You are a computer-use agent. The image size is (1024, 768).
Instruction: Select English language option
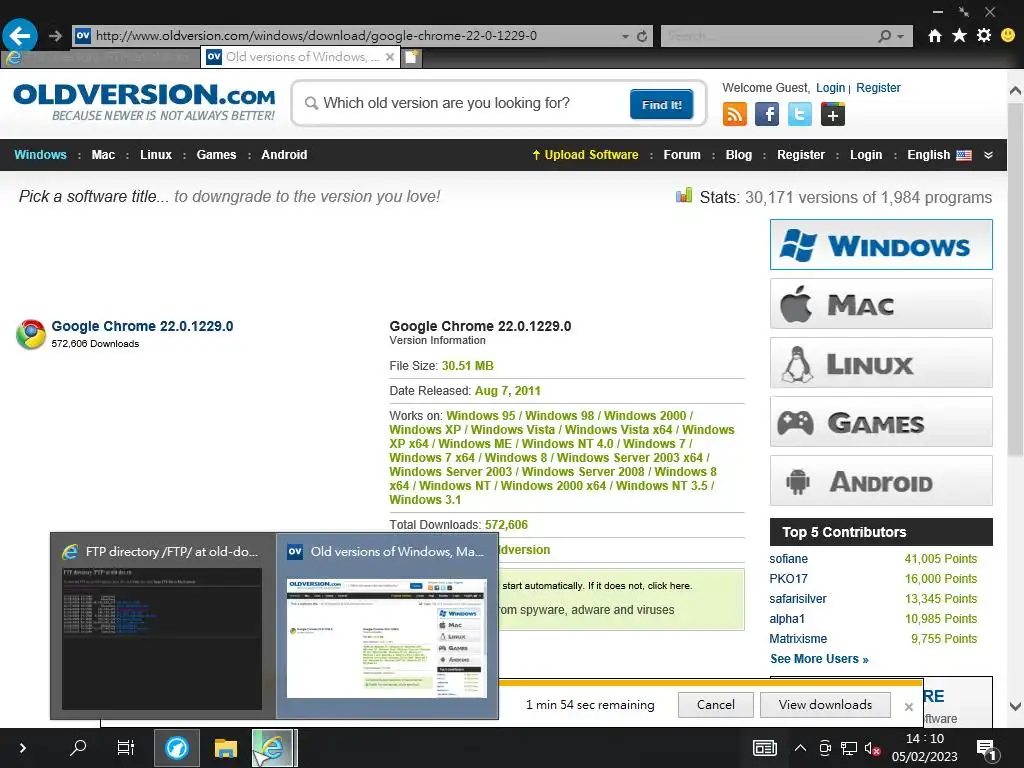point(939,155)
